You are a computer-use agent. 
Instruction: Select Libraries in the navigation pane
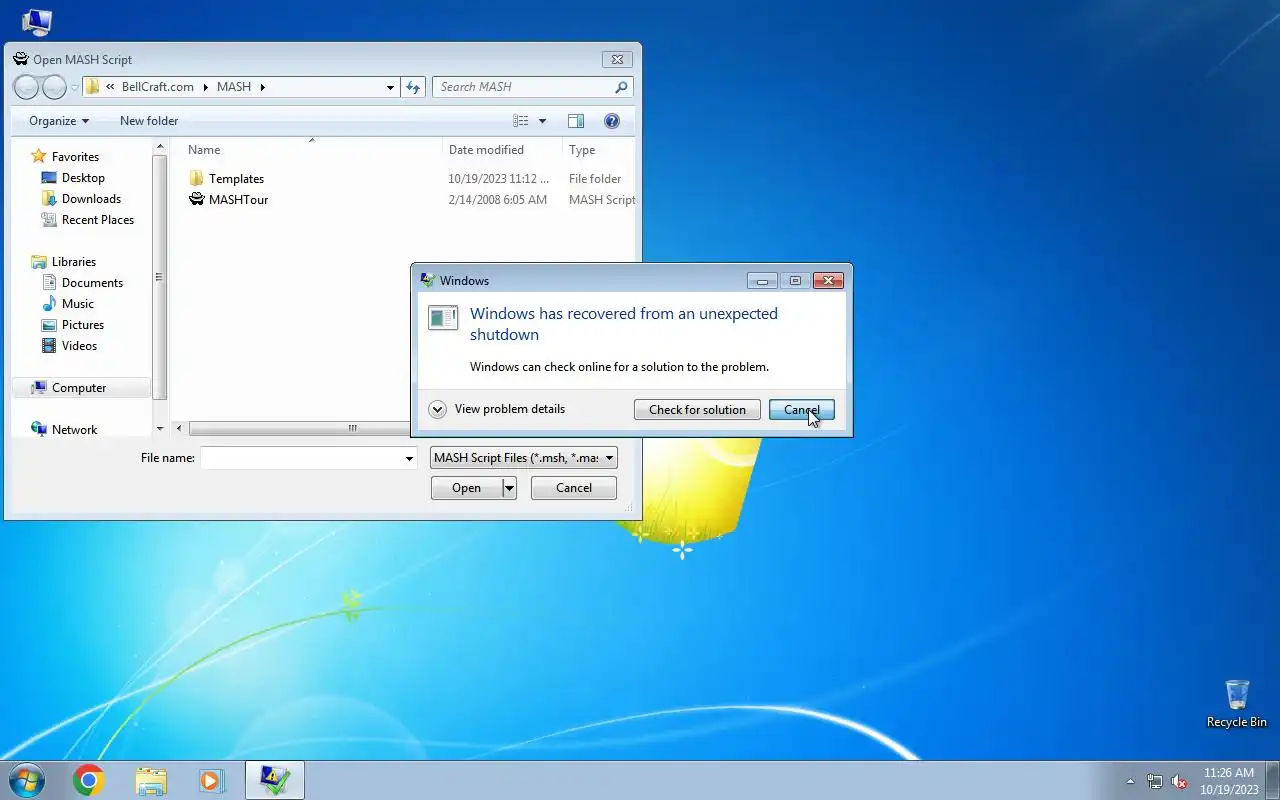(74, 262)
